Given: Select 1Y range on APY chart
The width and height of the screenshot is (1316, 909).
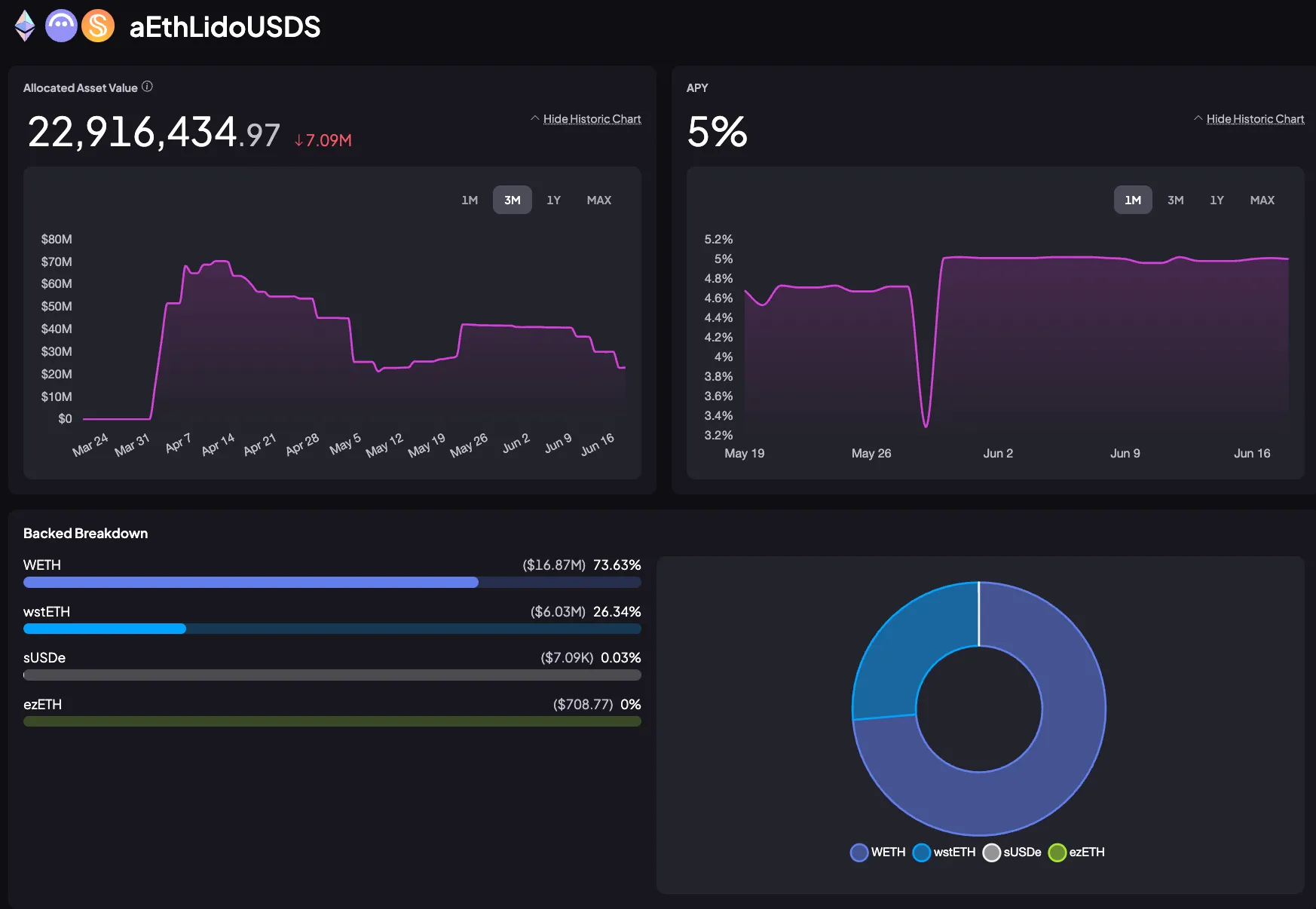Looking at the screenshot, I should tap(1217, 200).
